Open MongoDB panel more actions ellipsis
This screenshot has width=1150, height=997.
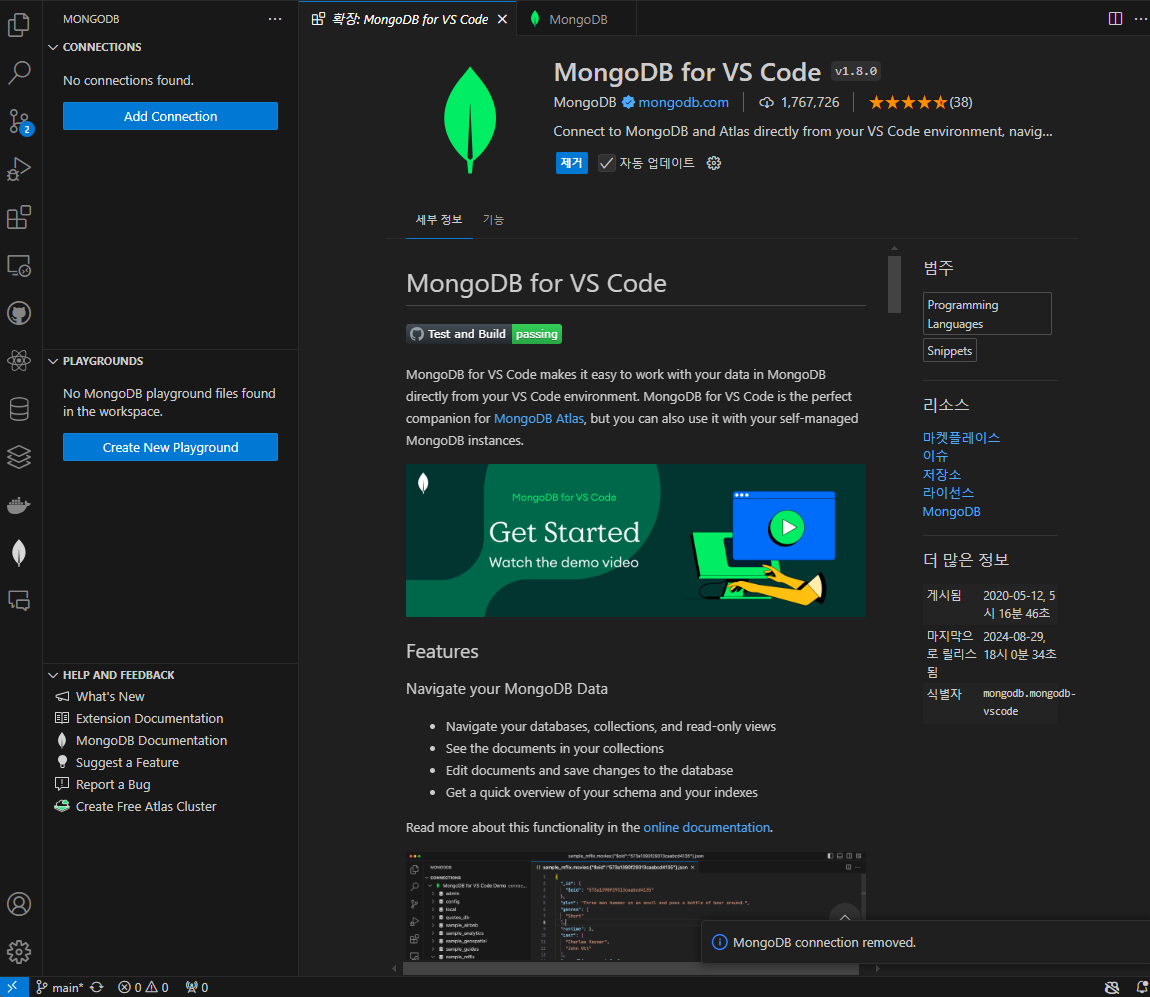coord(275,19)
